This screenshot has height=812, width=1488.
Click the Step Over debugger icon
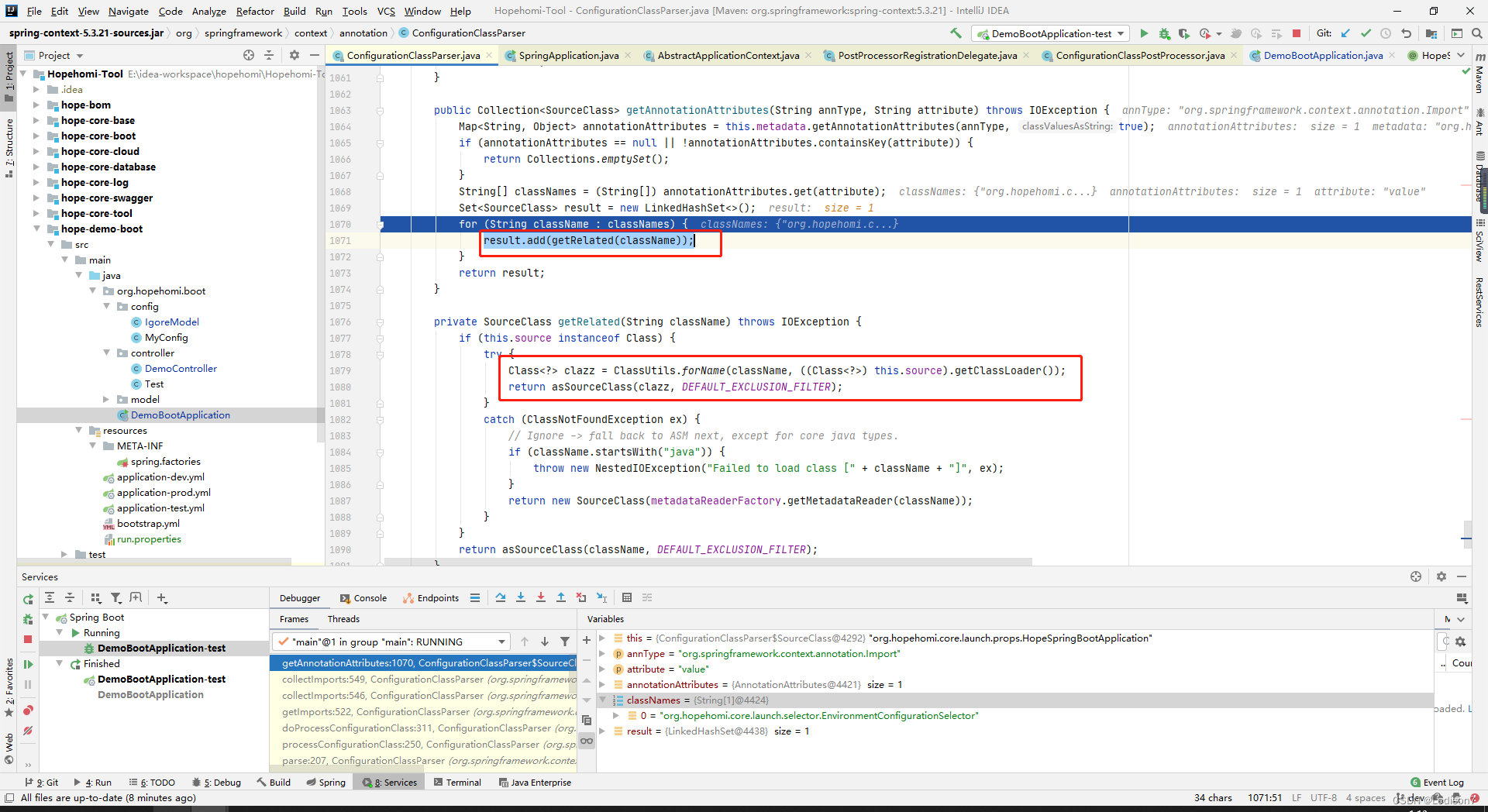pyautogui.click(x=501, y=597)
